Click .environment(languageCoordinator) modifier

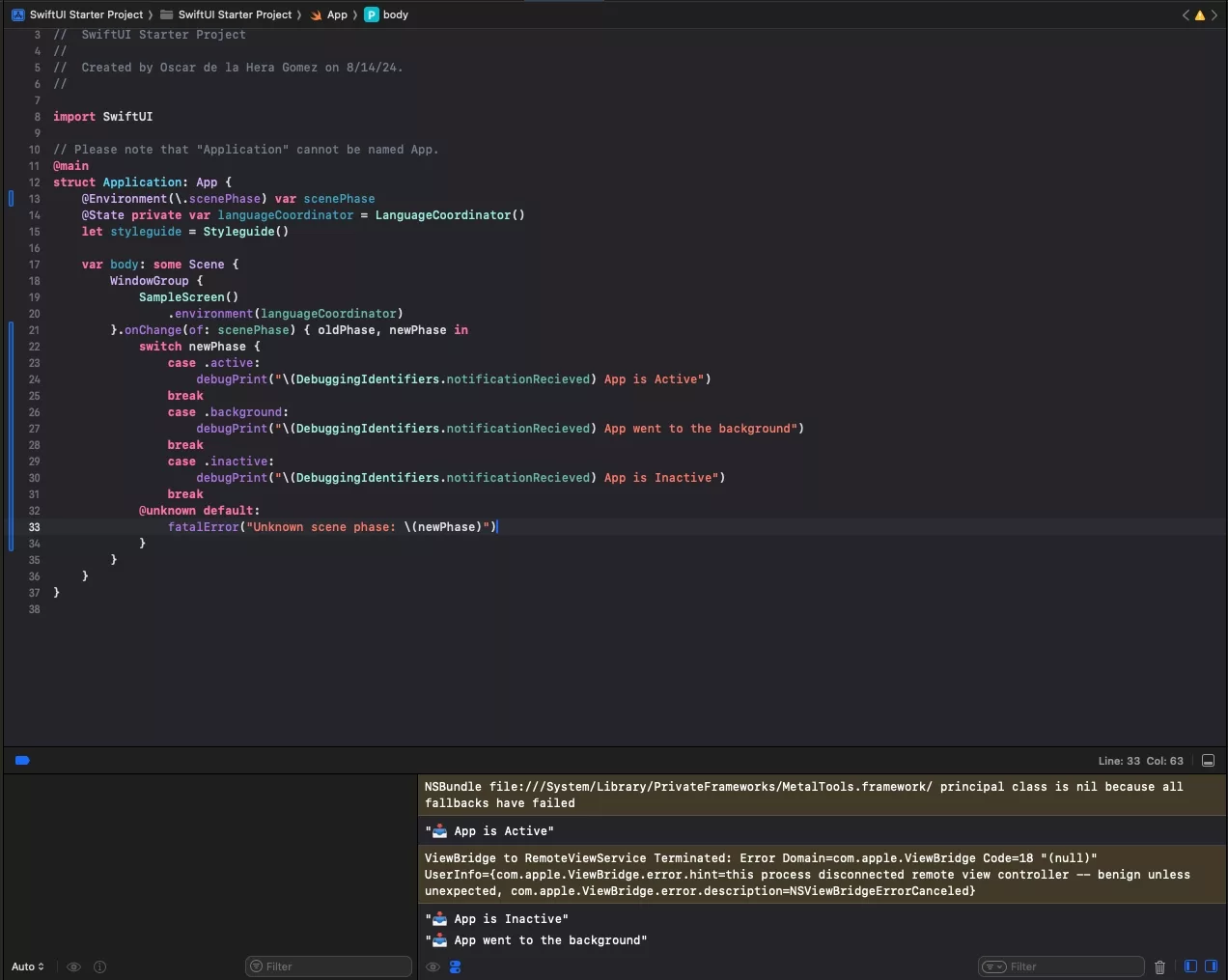286,314
